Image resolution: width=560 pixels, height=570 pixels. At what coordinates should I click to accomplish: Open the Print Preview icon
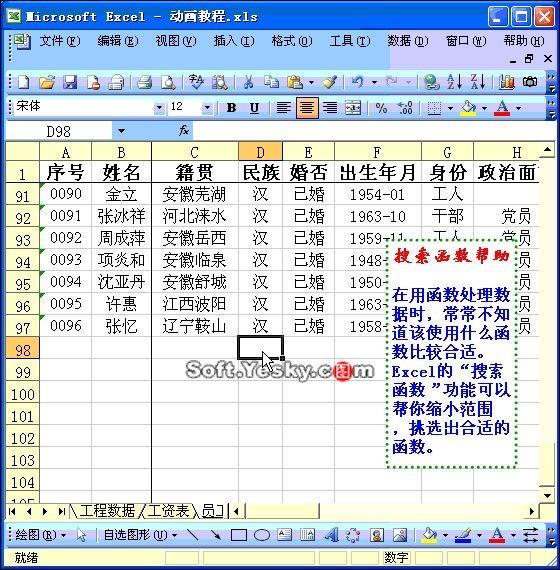coord(168,82)
